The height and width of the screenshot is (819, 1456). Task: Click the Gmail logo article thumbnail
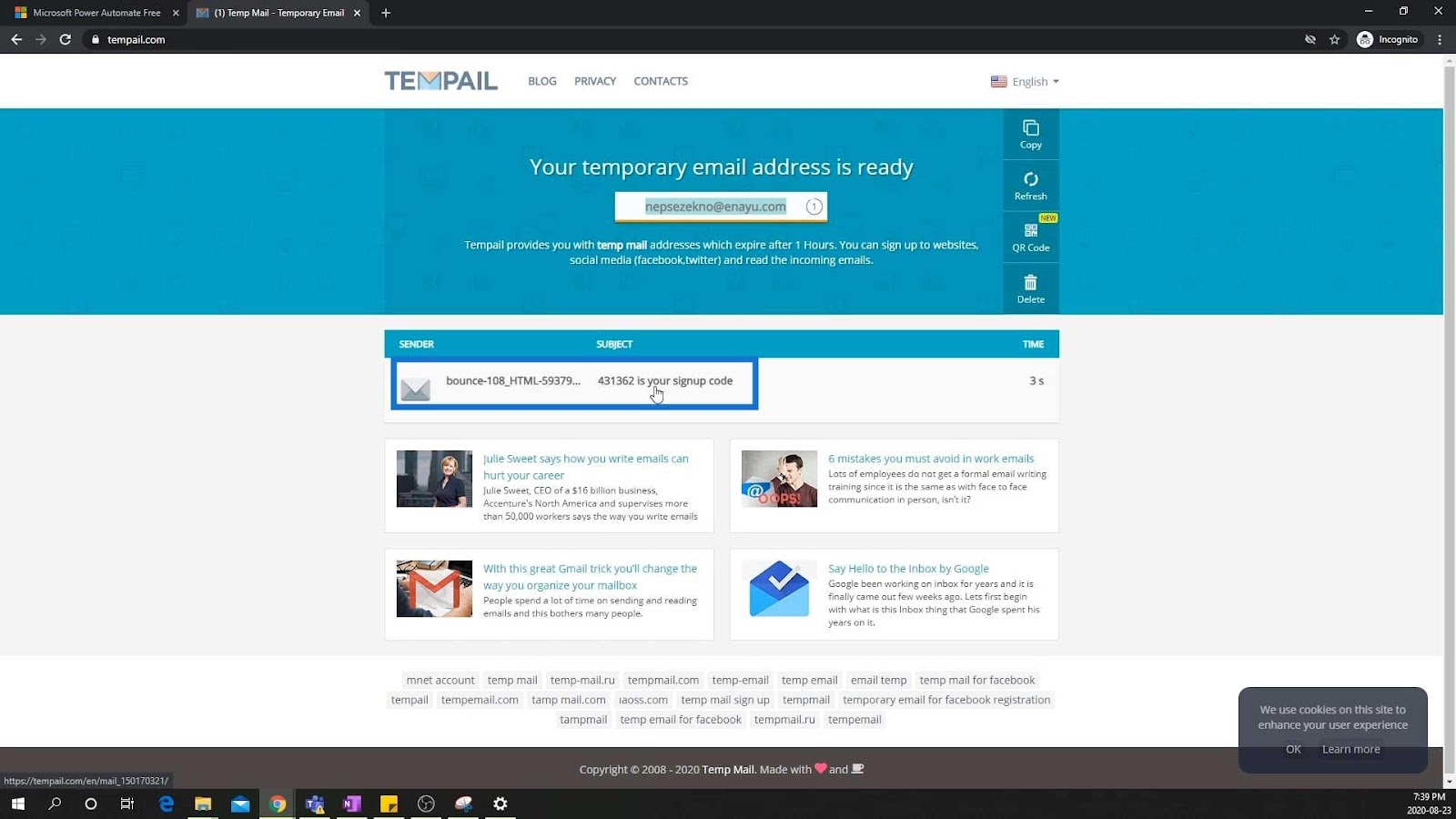434,589
